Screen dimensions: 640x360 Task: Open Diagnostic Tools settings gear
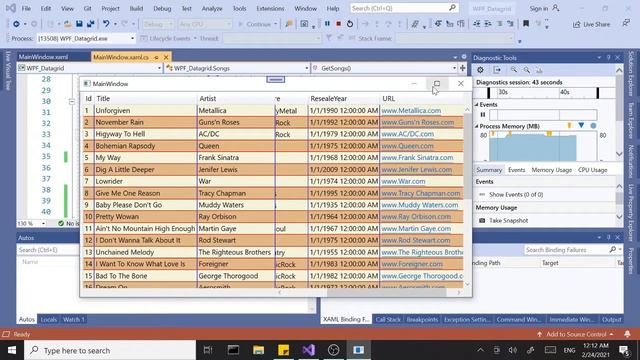480,70
